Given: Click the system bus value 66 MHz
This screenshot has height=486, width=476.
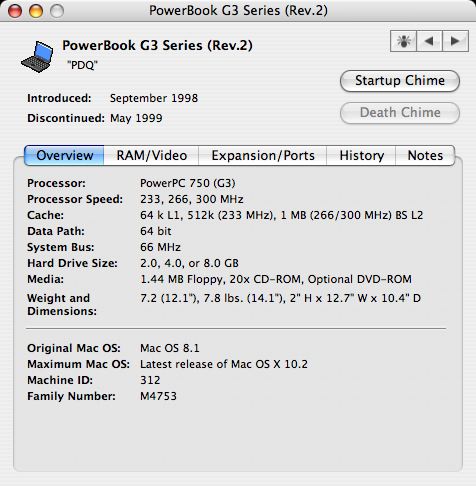Looking at the screenshot, I should pyautogui.click(x=160, y=247).
